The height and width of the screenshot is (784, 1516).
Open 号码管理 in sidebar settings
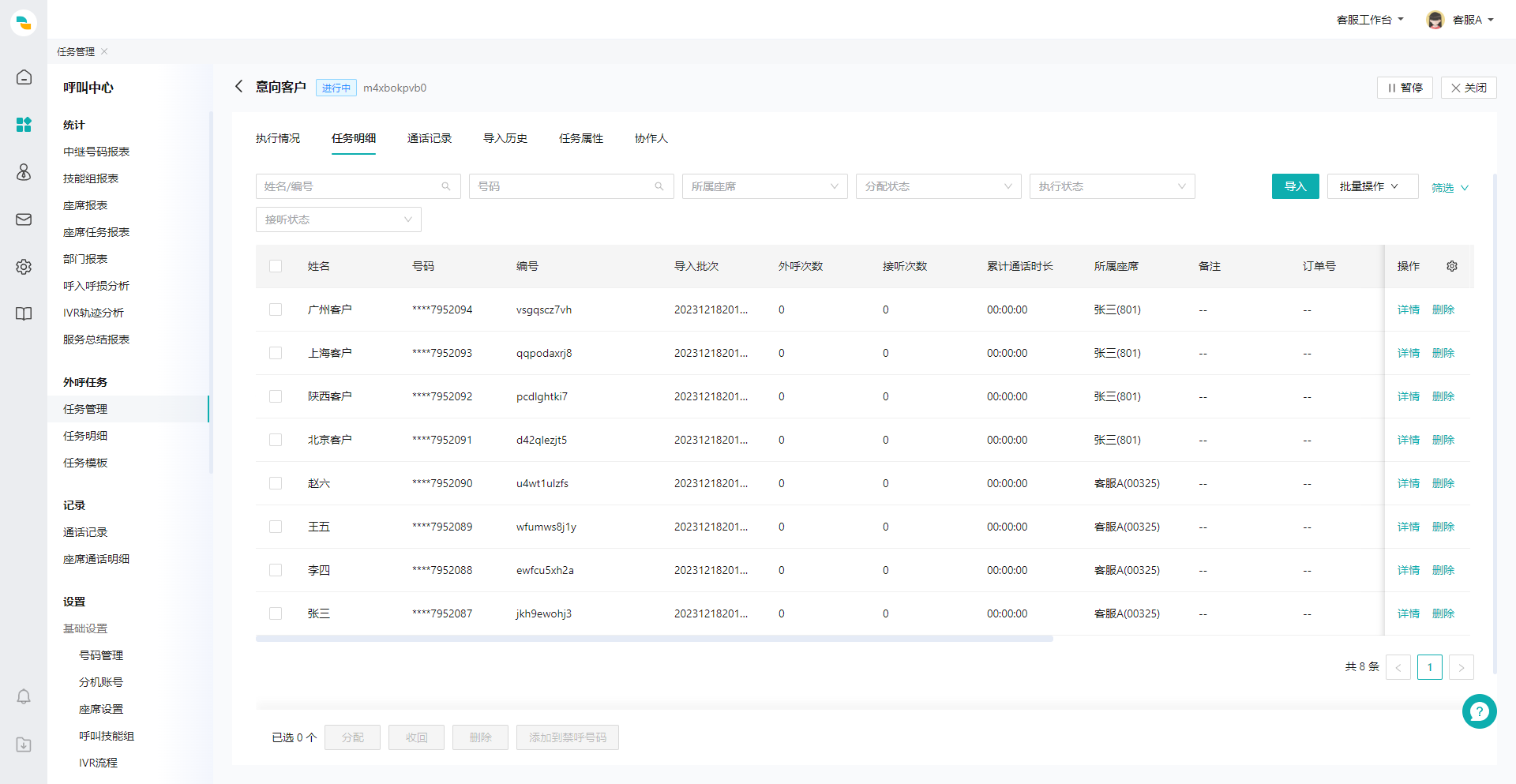pos(101,655)
